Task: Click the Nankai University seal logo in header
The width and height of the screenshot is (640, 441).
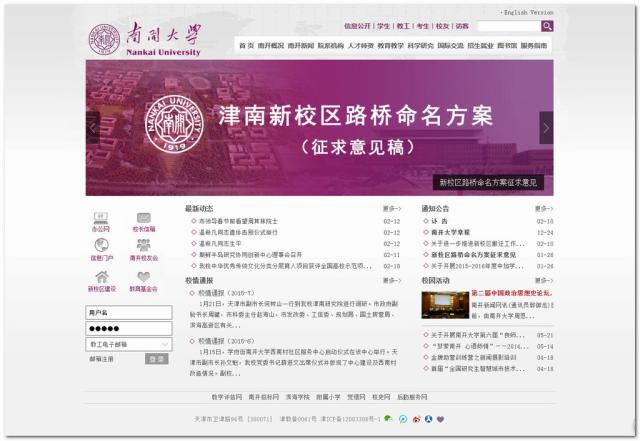Action: coord(104,39)
